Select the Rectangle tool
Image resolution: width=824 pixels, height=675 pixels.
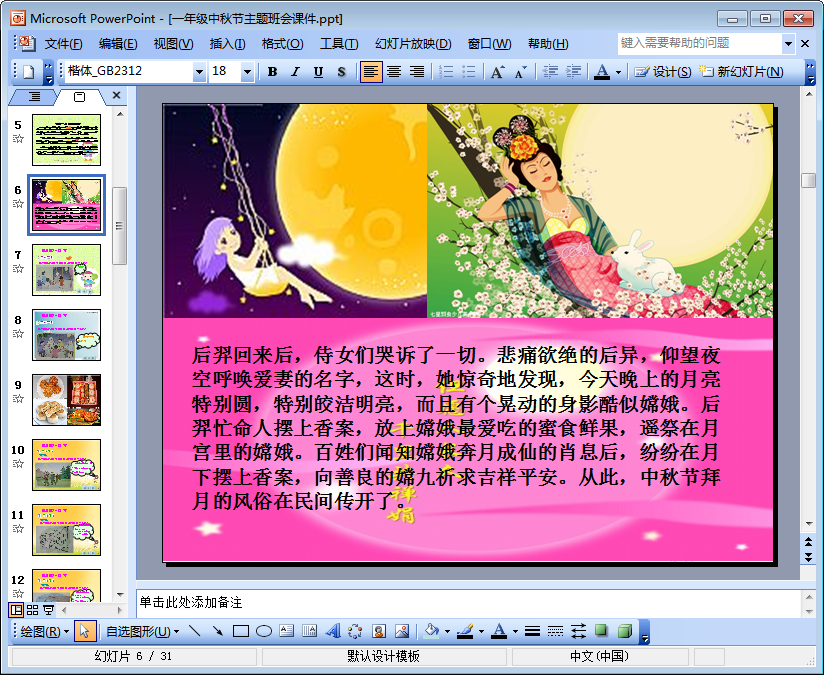click(x=241, y=631)
